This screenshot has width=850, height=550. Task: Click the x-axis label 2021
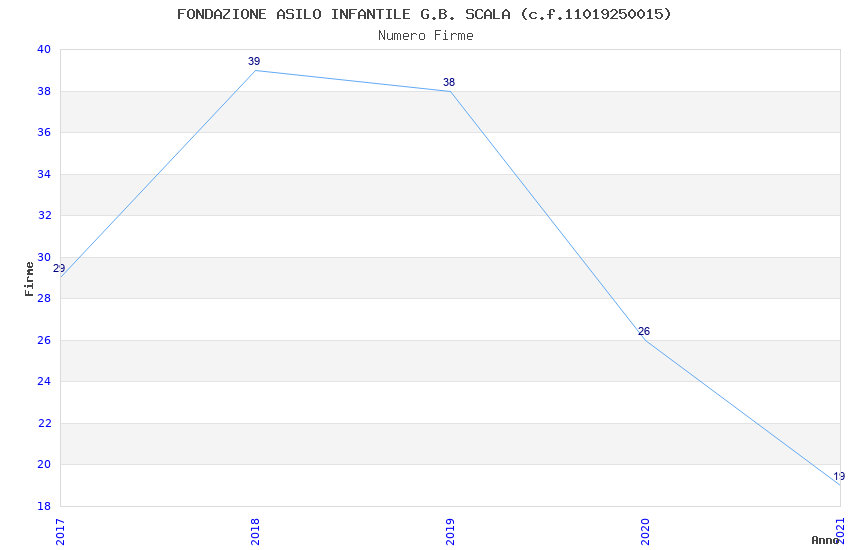[x=840, y=530]
